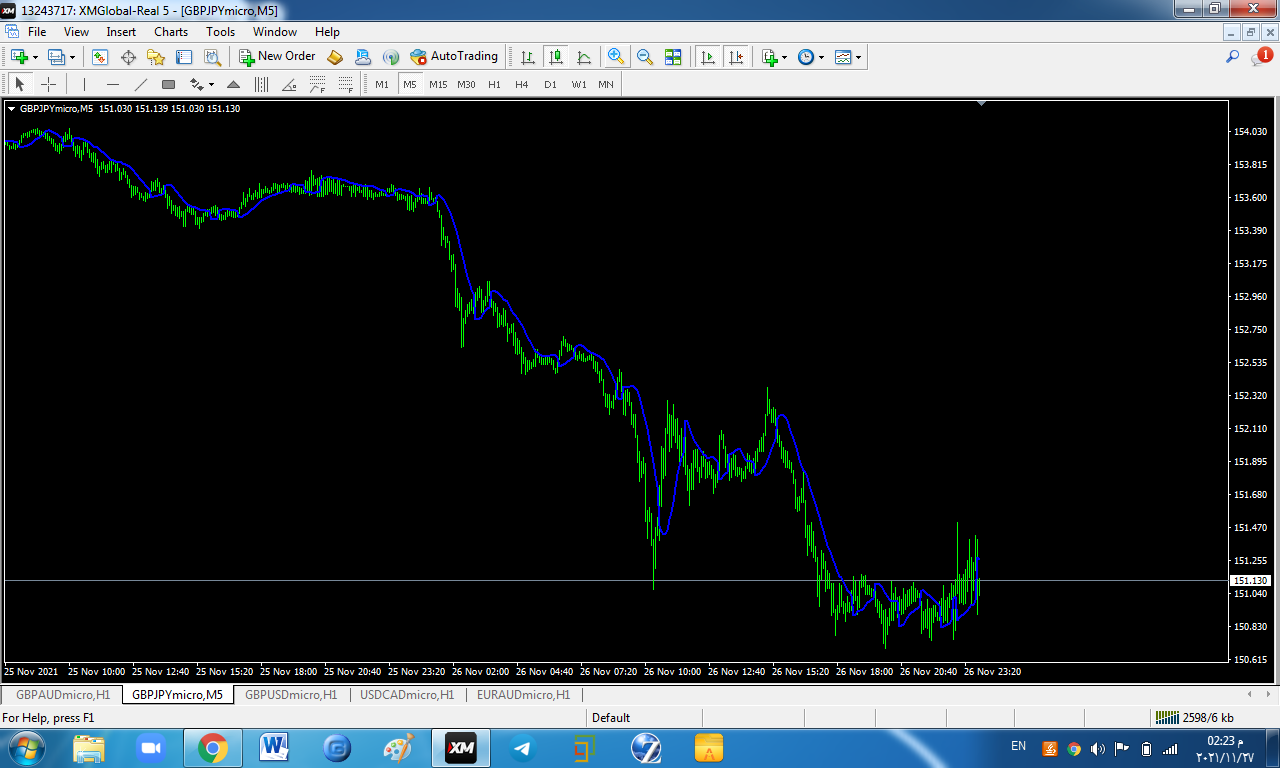Toggle the AutoTrading button
The image size is (1280, 768).
[x=454, y=57]
